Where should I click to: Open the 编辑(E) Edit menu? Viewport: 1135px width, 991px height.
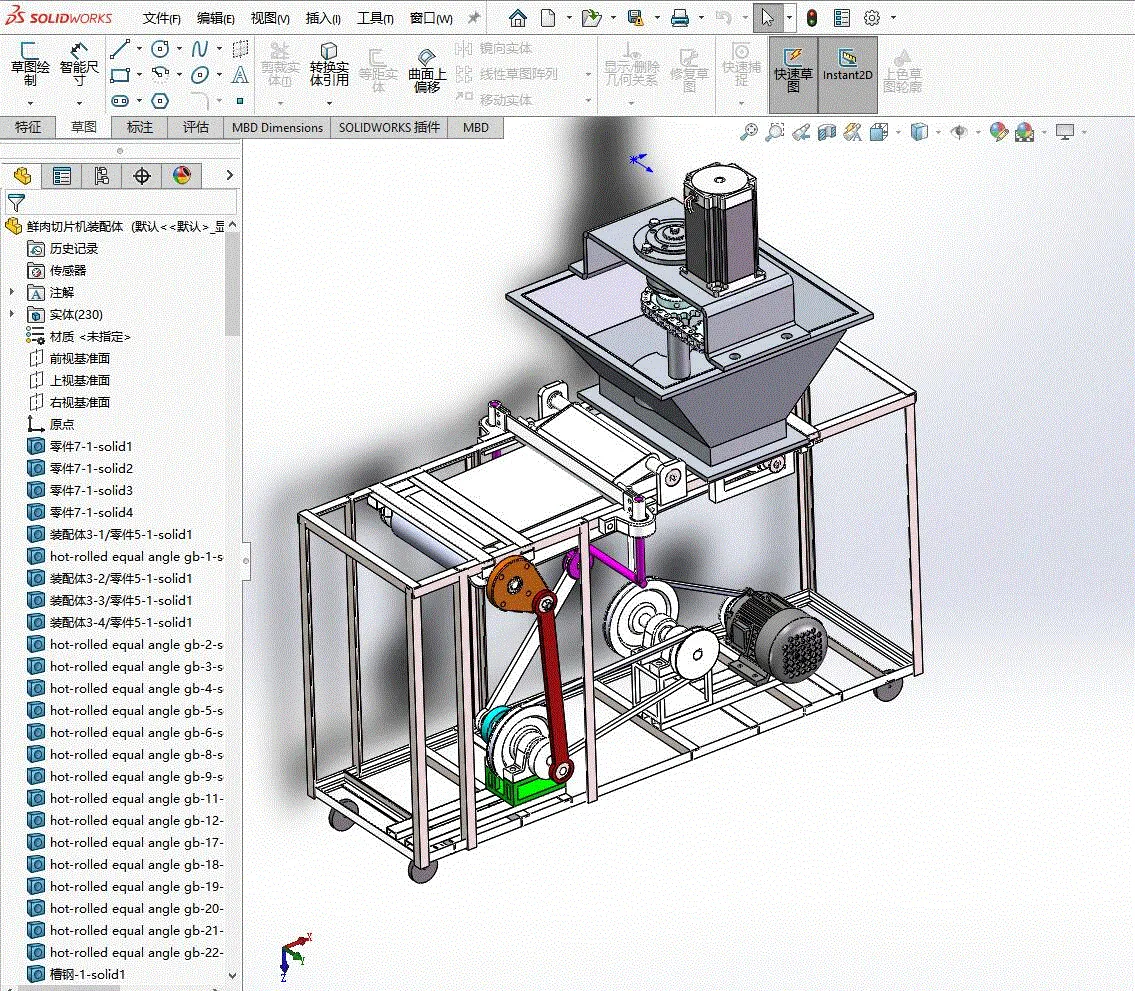coord(216,18)
